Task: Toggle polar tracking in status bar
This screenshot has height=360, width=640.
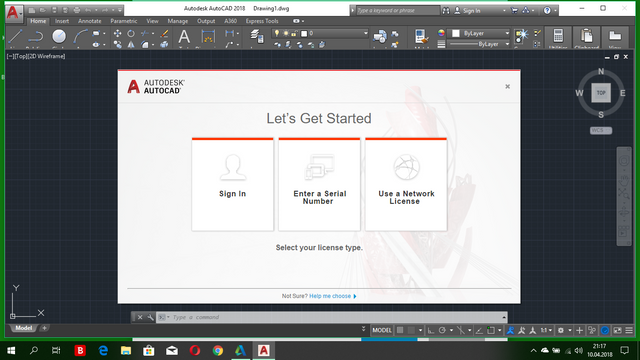Action: 442,330
